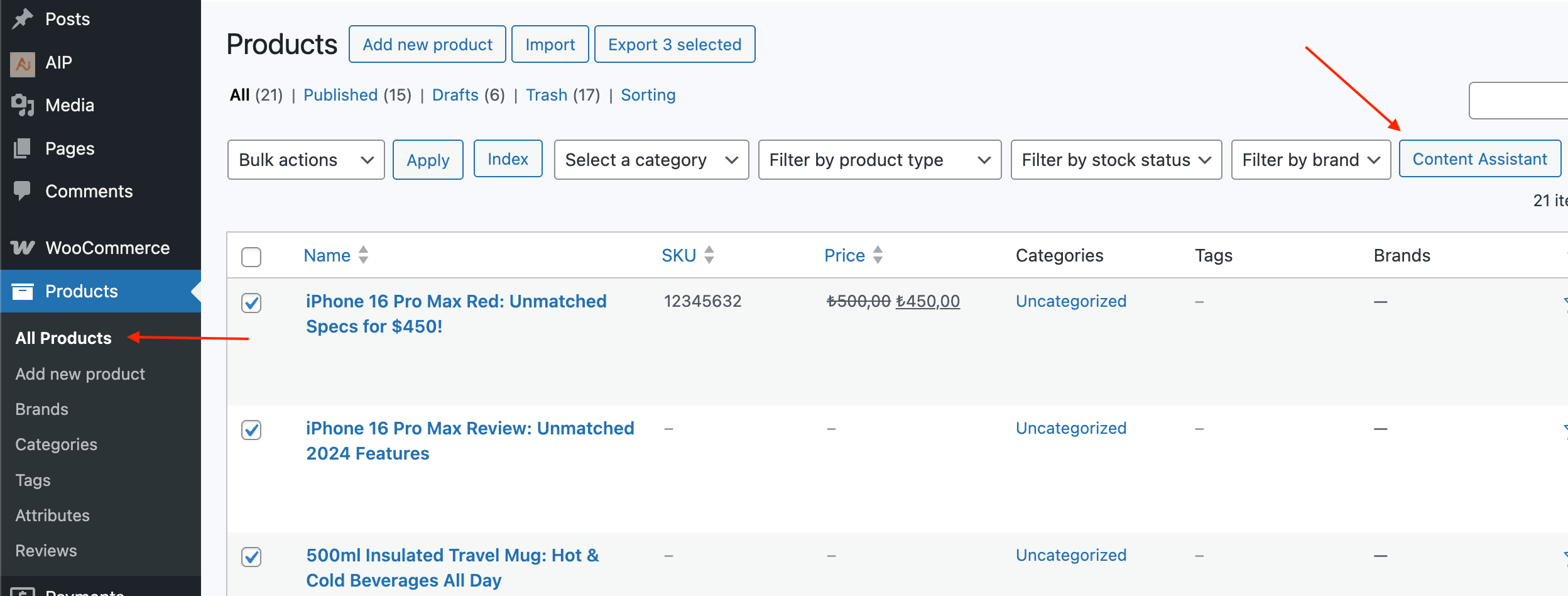Switch to Sorting view
1568x596 pixels.
pos(648,95)
